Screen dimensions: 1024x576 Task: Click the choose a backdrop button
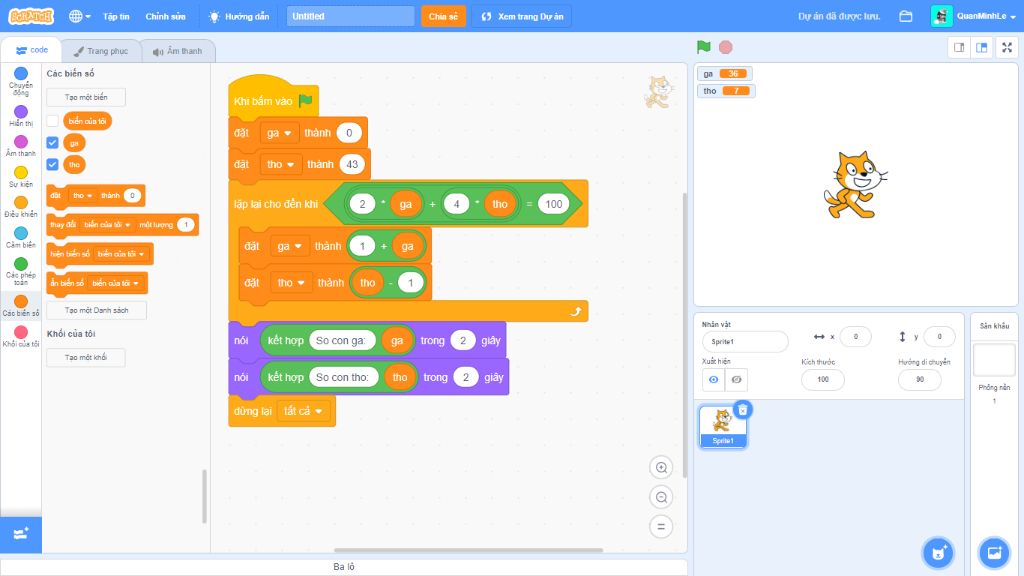click(994, 552)
